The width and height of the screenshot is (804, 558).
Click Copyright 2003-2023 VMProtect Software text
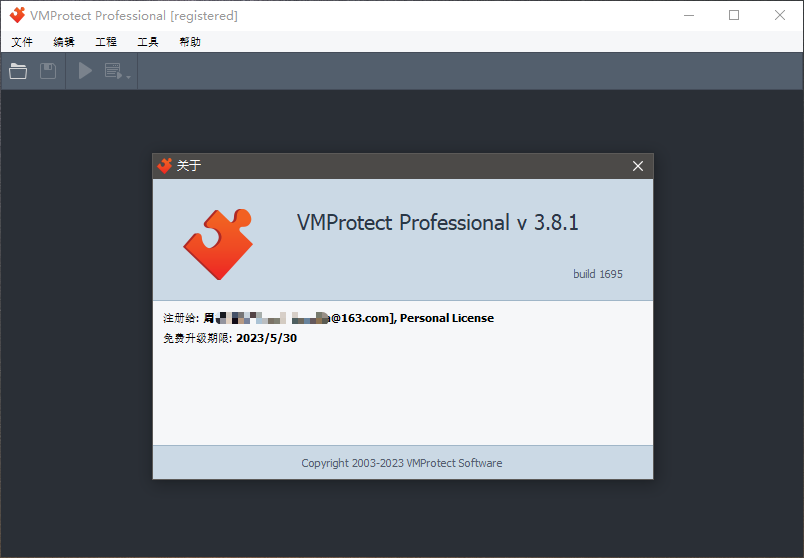(402, 463)
